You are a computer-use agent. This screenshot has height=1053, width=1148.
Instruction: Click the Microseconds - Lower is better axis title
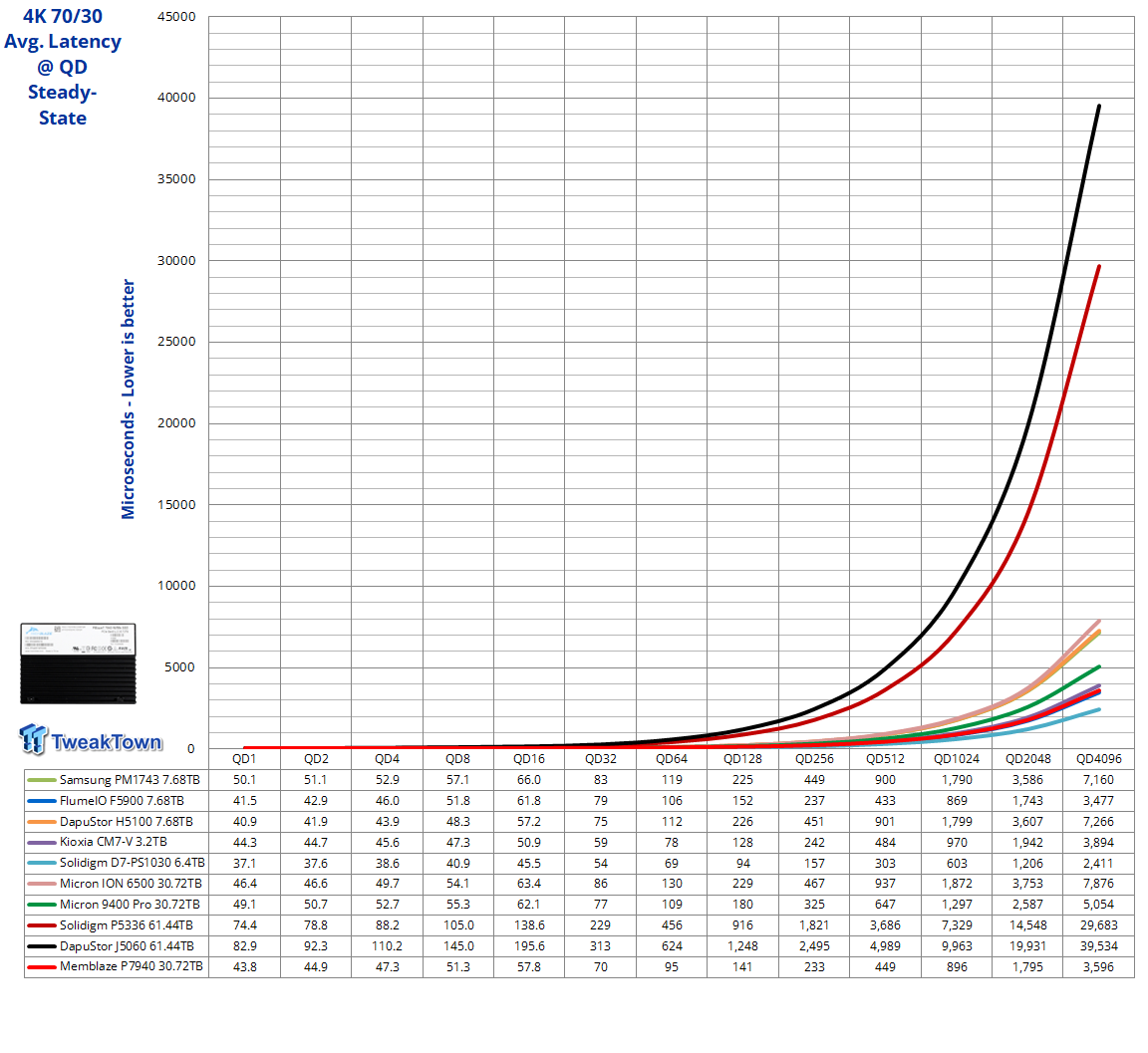point(129,398)
